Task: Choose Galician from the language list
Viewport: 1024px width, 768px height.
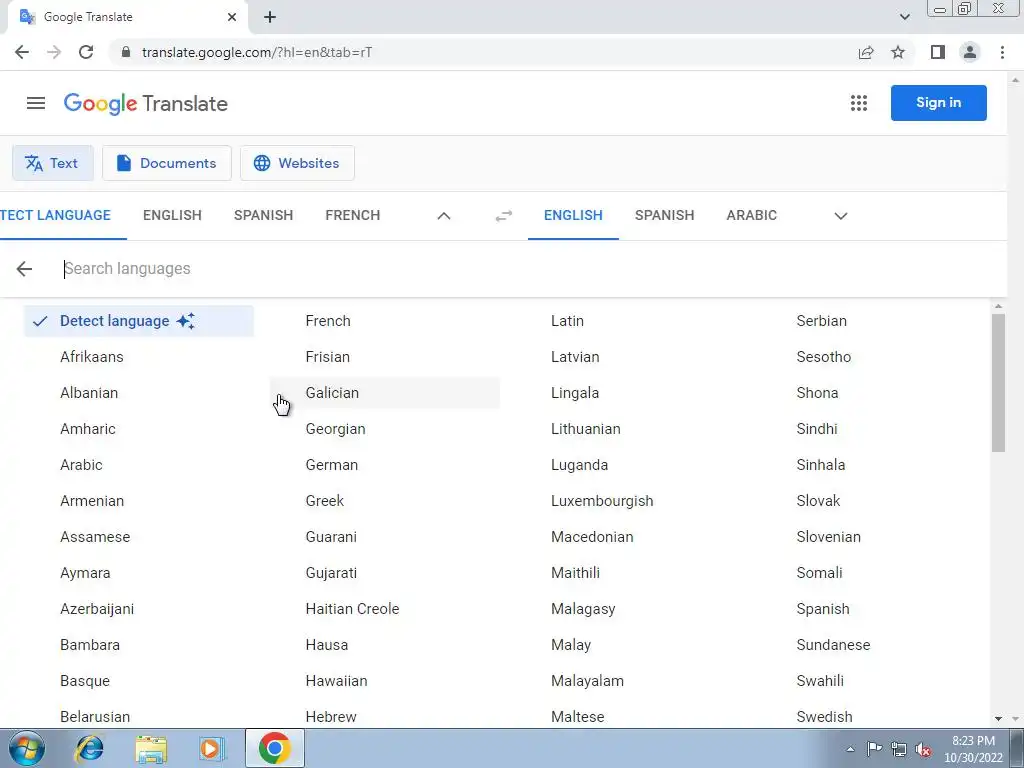Action: pyautogui.click(x=385, y=392)
